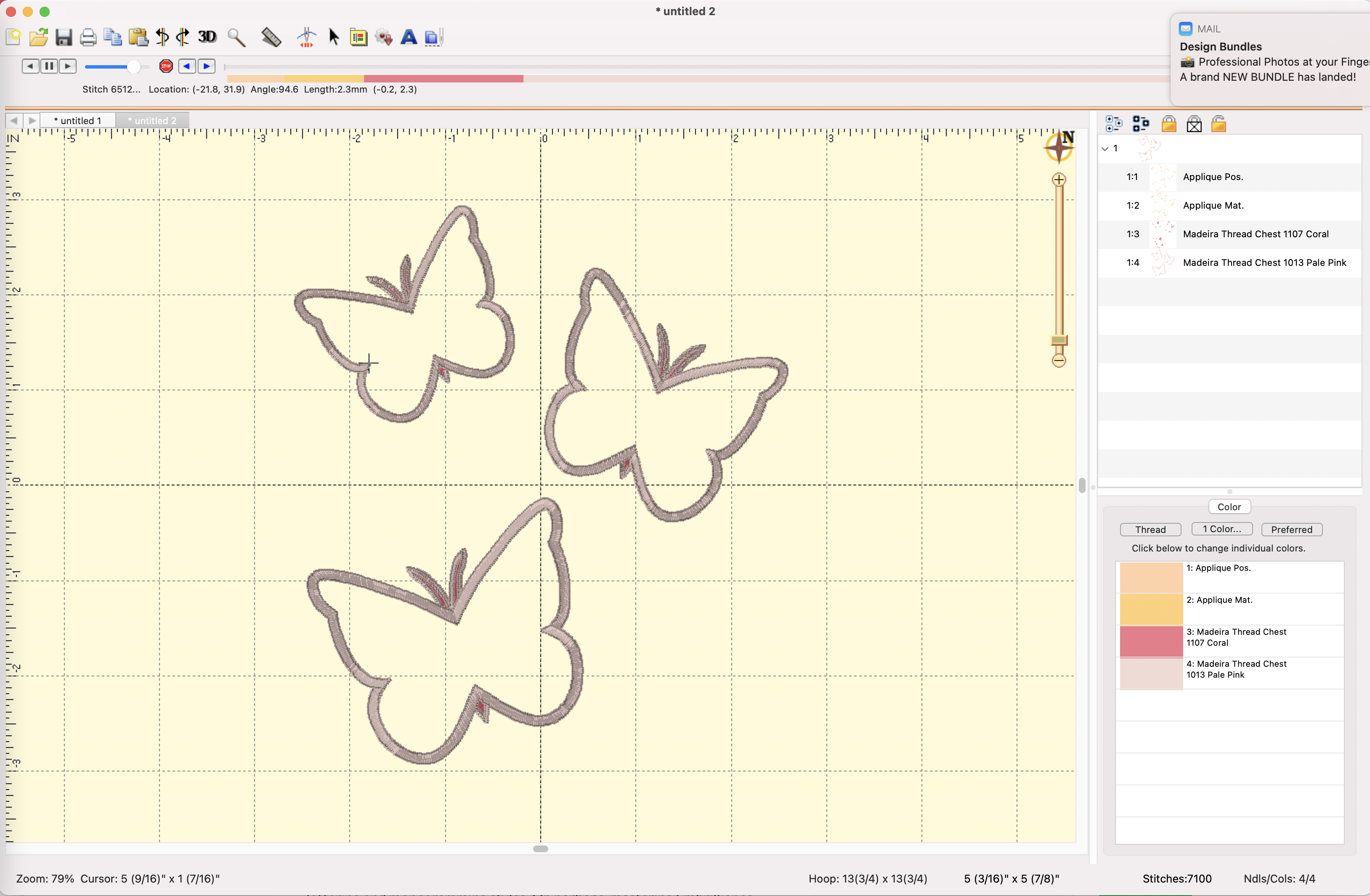
Task: Click the 1 Color... button
Action: [x=1221, y=529]
